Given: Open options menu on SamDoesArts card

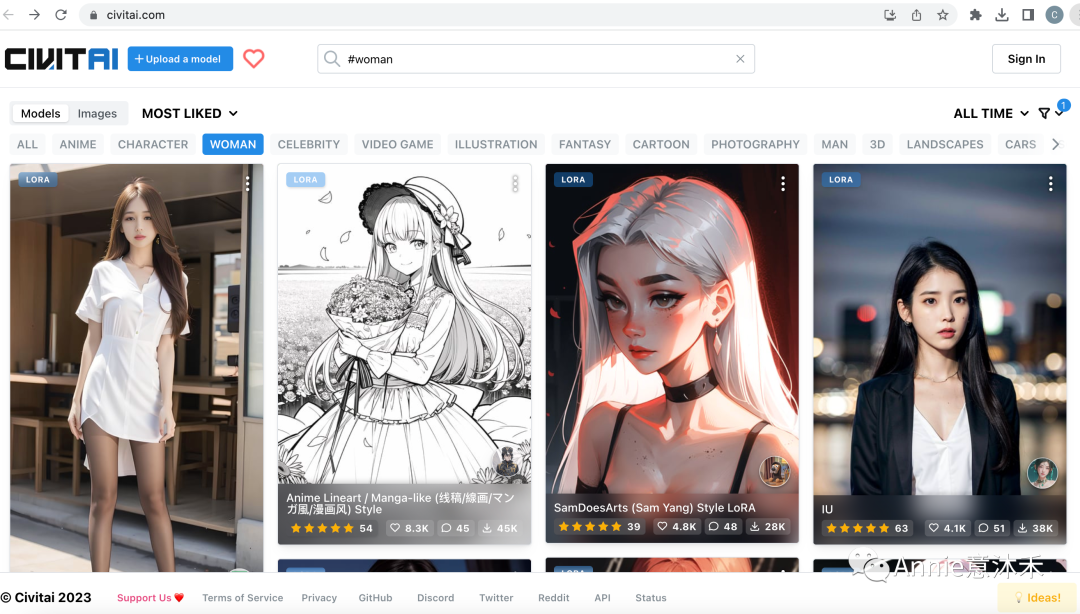Looking at the screenshot, I should [782, 183].
